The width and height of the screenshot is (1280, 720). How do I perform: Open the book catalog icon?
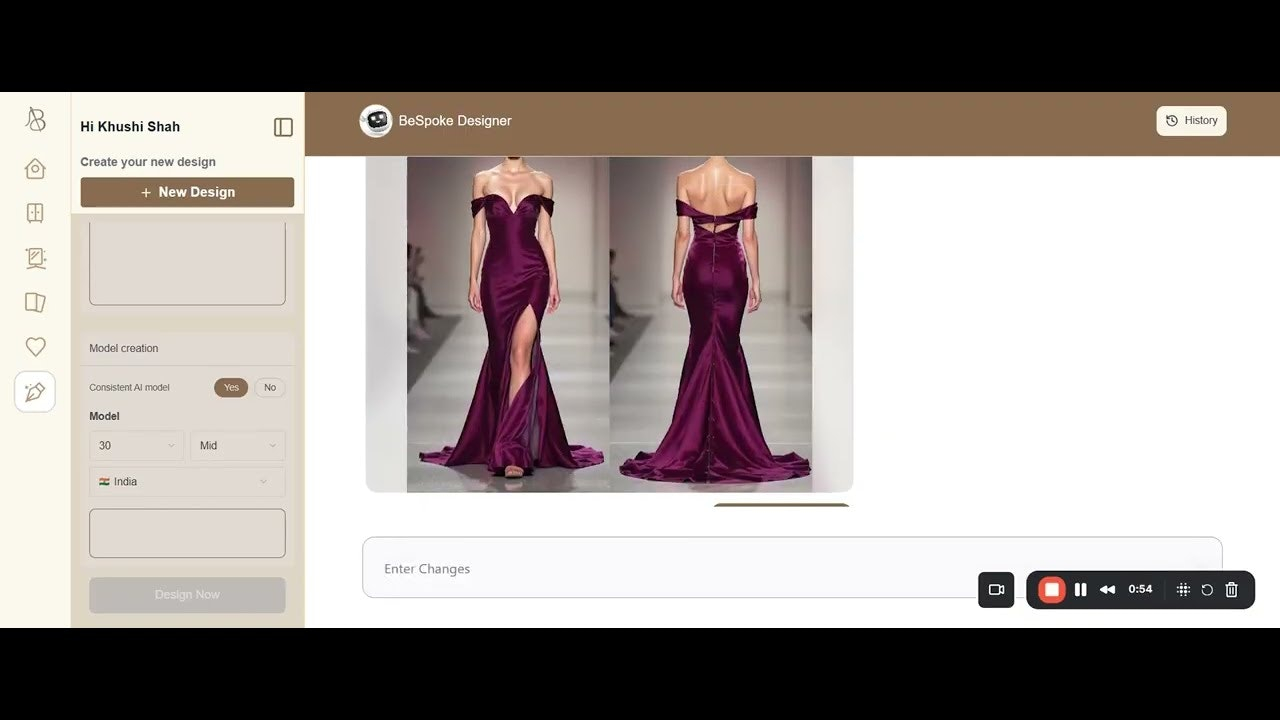[35, 302]
